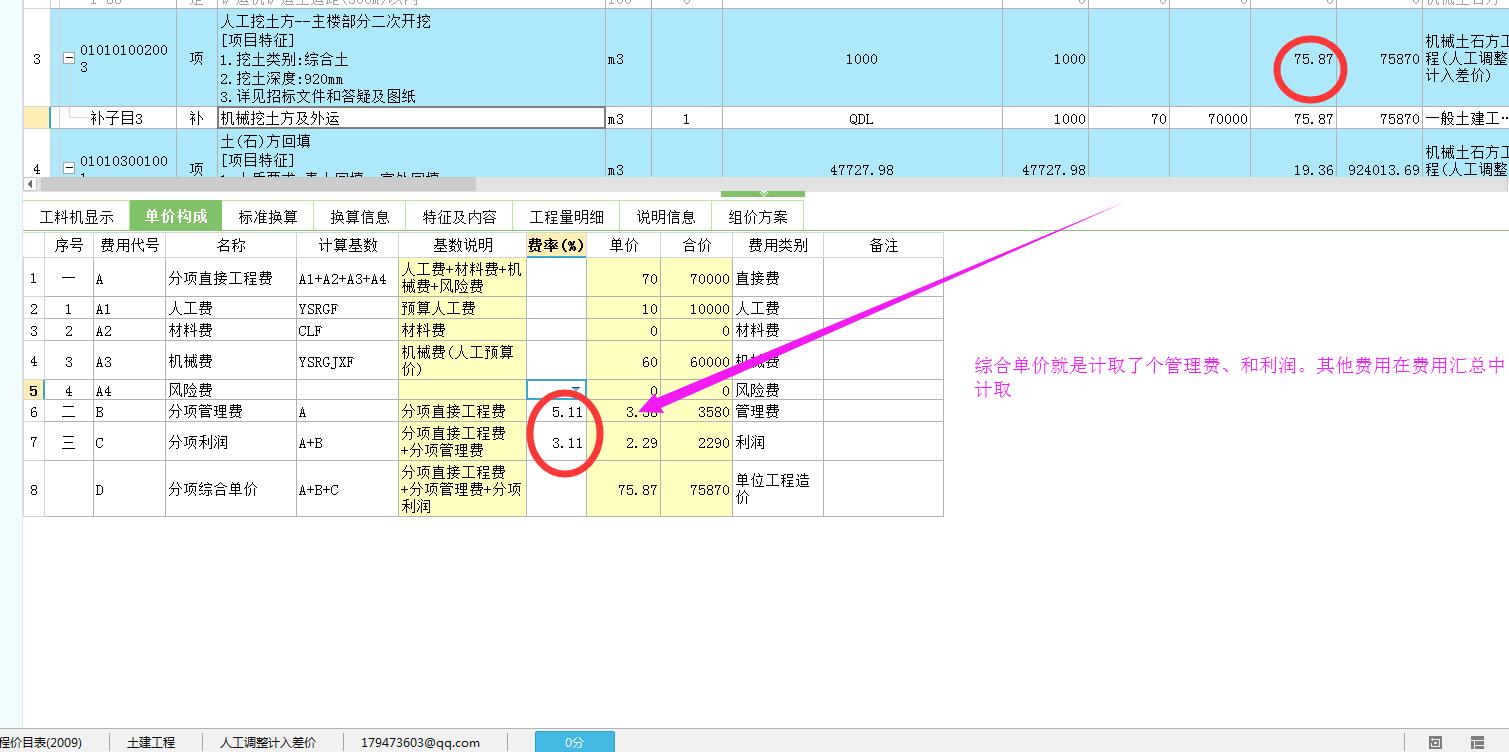Click the 费用代号 column header
The width and height of the screenshot is (1509, 752).
tap(129, 245)
